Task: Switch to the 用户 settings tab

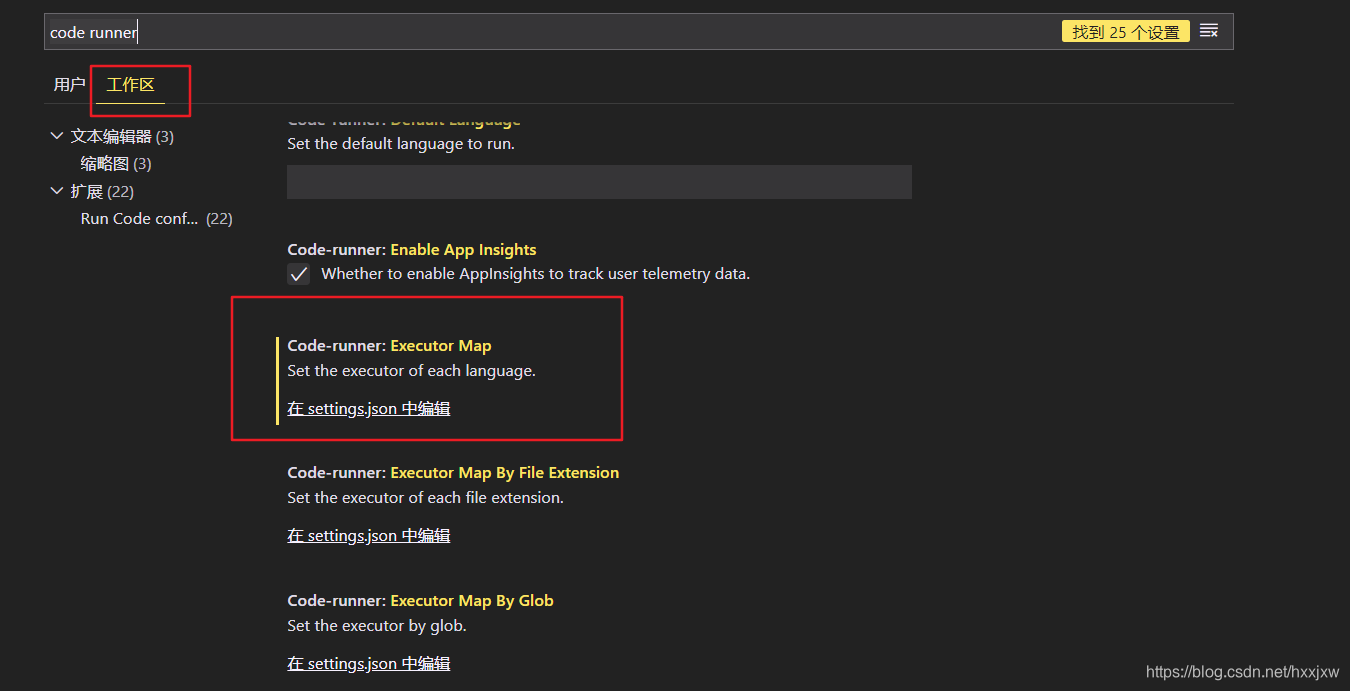Action: (69, 85)
